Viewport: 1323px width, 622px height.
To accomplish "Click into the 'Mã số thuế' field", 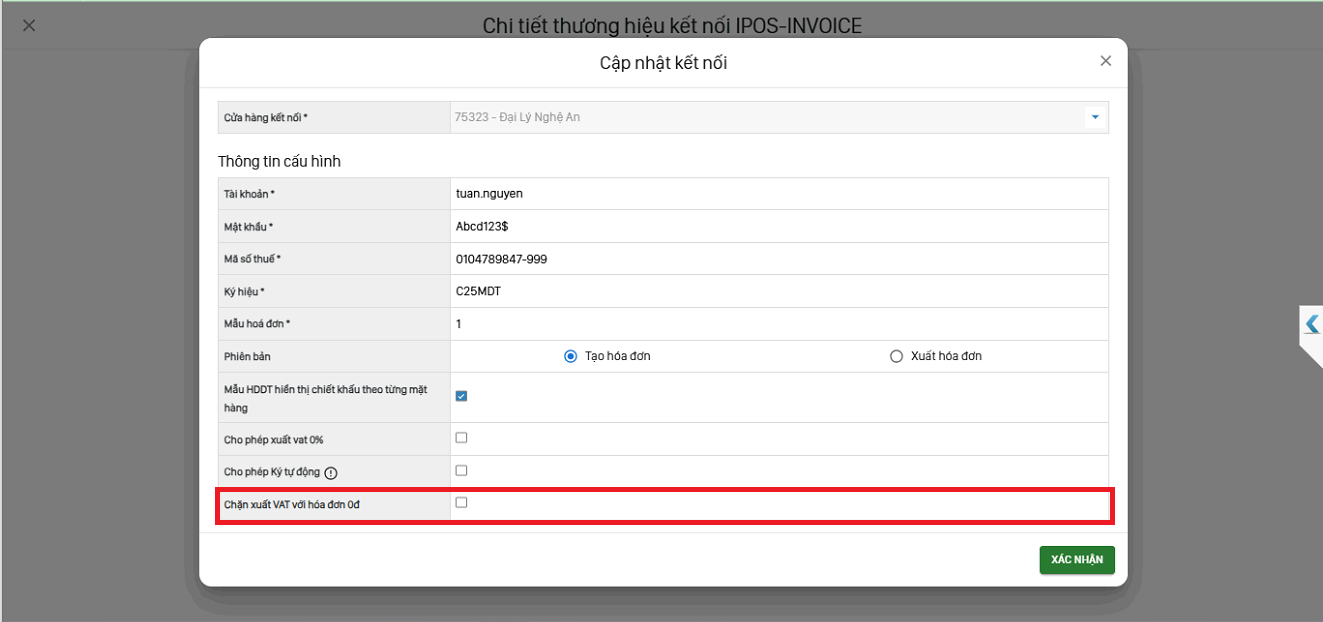I will coord(778,259).
